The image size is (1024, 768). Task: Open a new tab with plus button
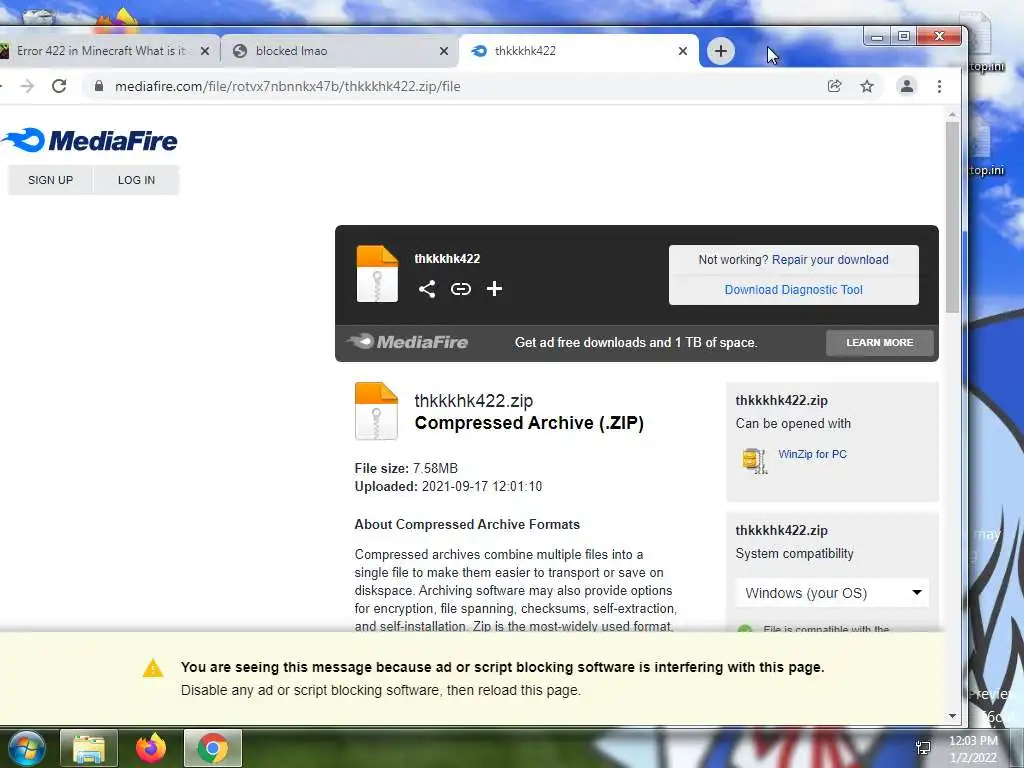pos(720,51)
